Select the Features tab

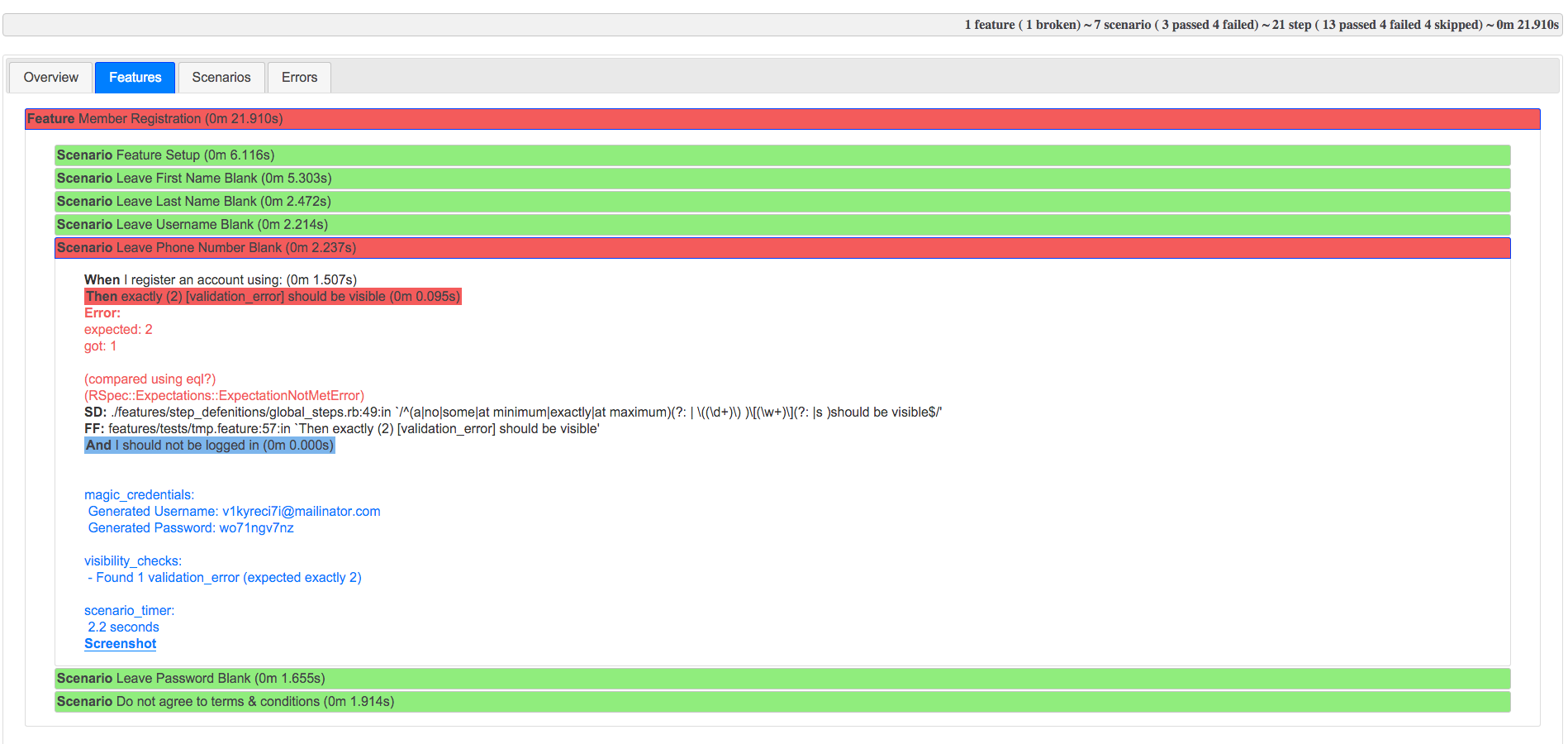135,78
